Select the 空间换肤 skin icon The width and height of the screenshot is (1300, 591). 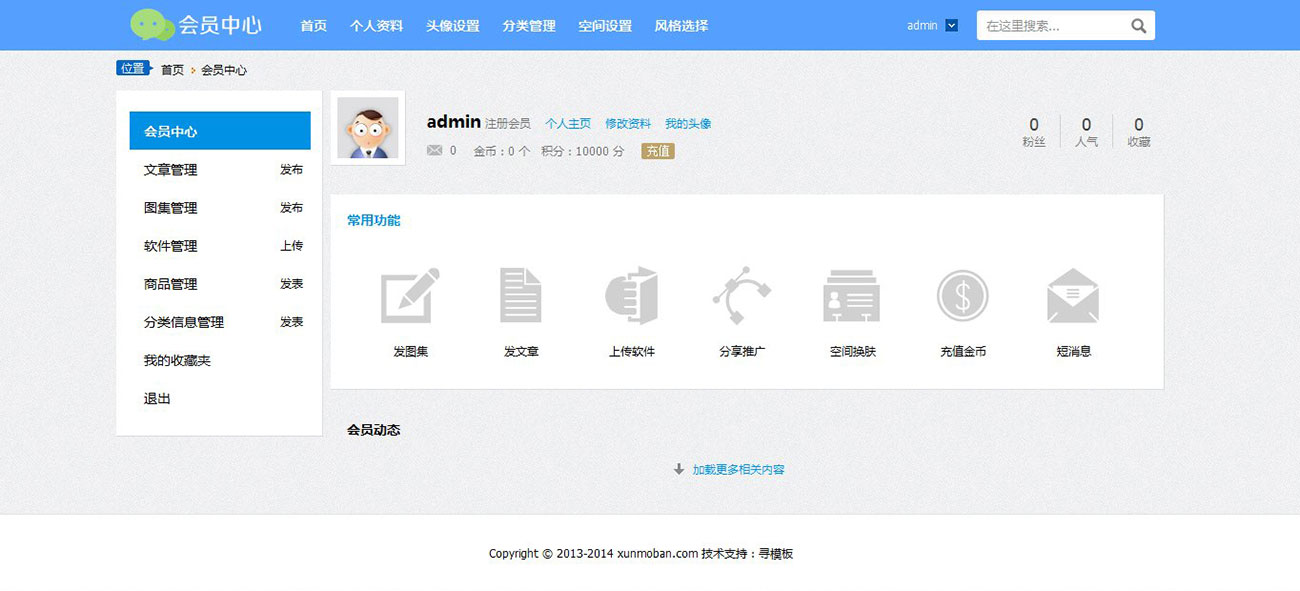click(x=852, y=295)
